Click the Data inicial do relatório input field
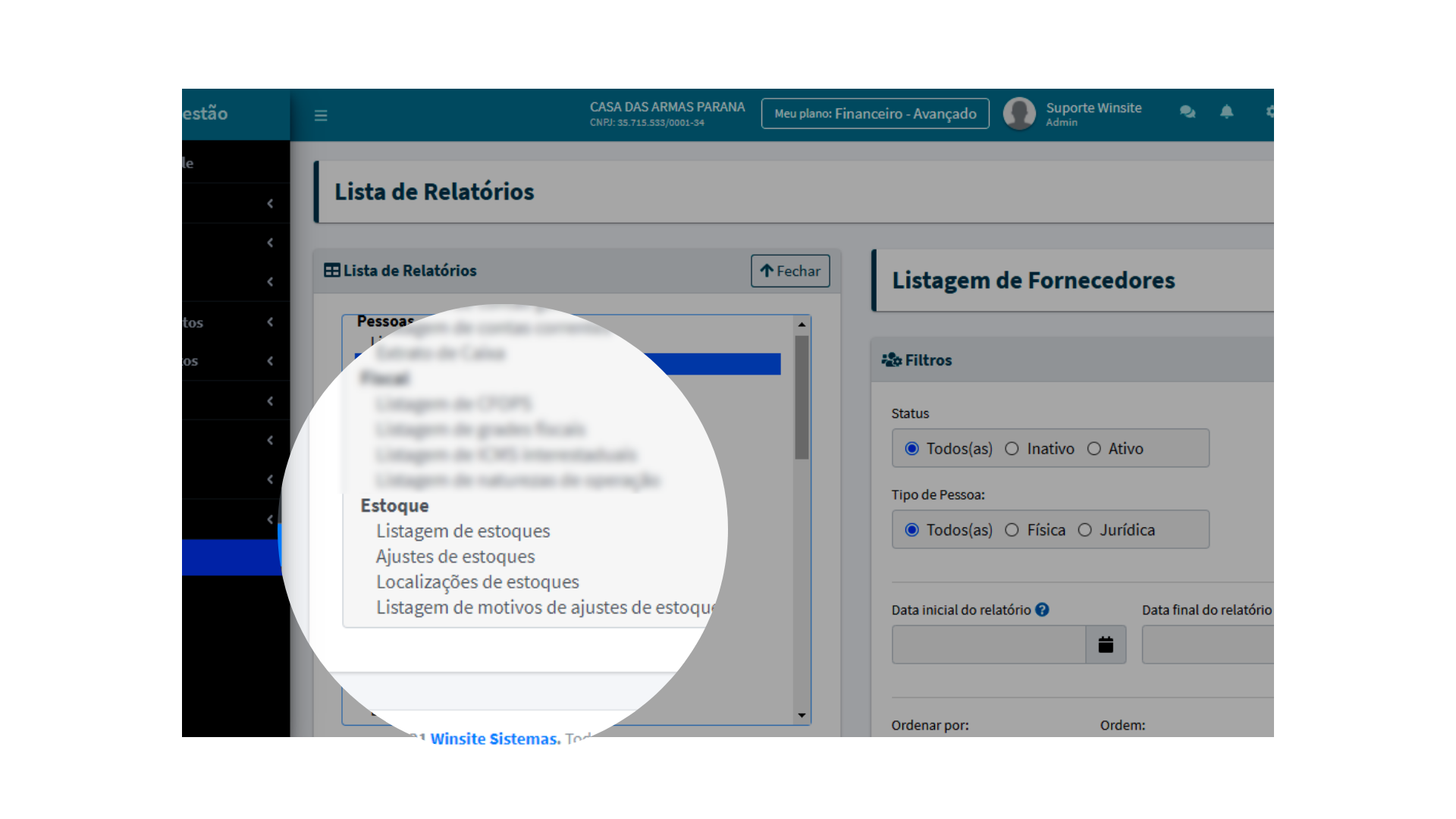1456x819 pixels. tap(989, 645)
